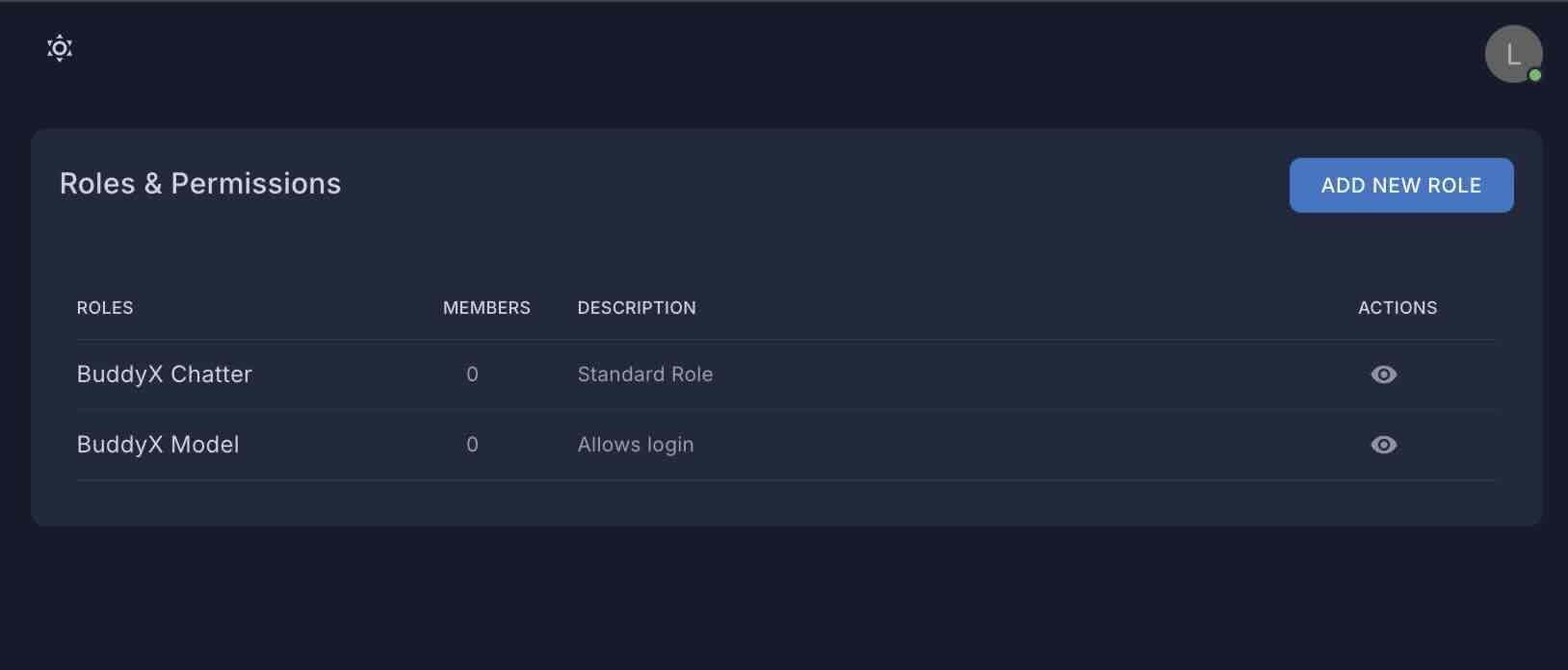Viewport: 1568px width, 670px height.
Task: Click the divider line under the column headers
Action: [x=786, y=339]
